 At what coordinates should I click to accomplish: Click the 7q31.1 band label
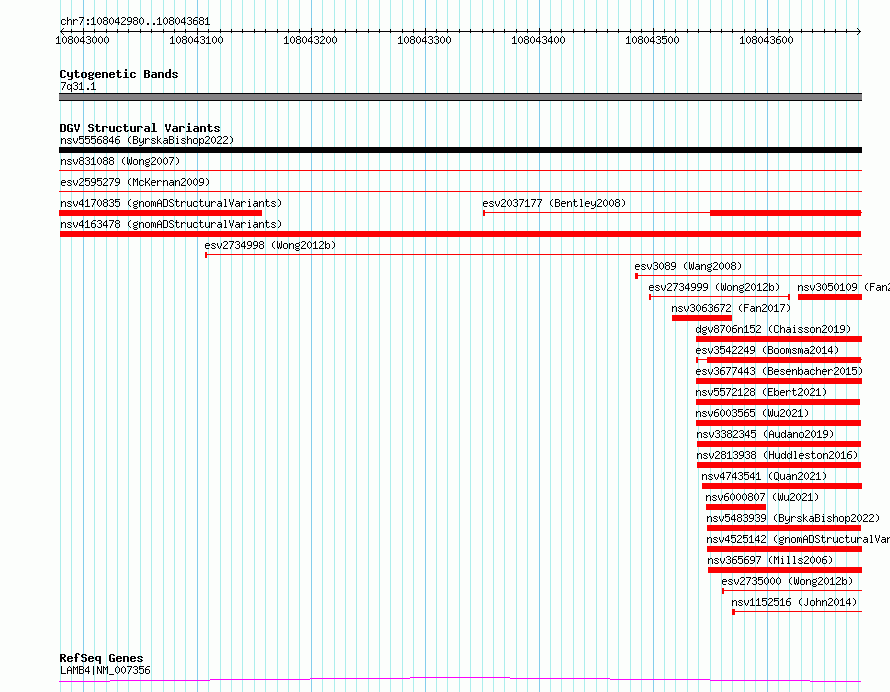click(78, 86)
